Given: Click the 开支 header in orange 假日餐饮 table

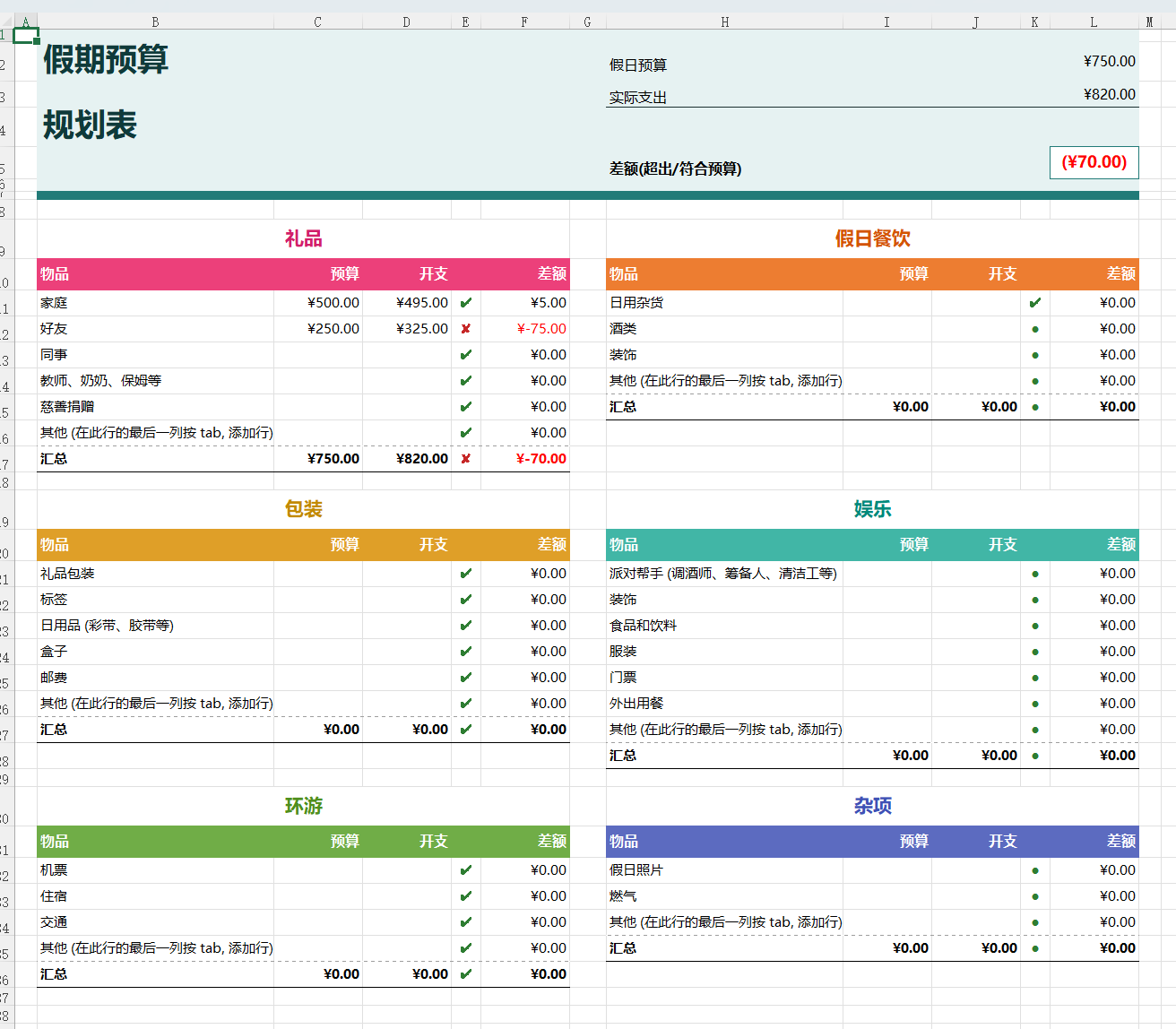Looking at the screenshot, I should 1002,274.
